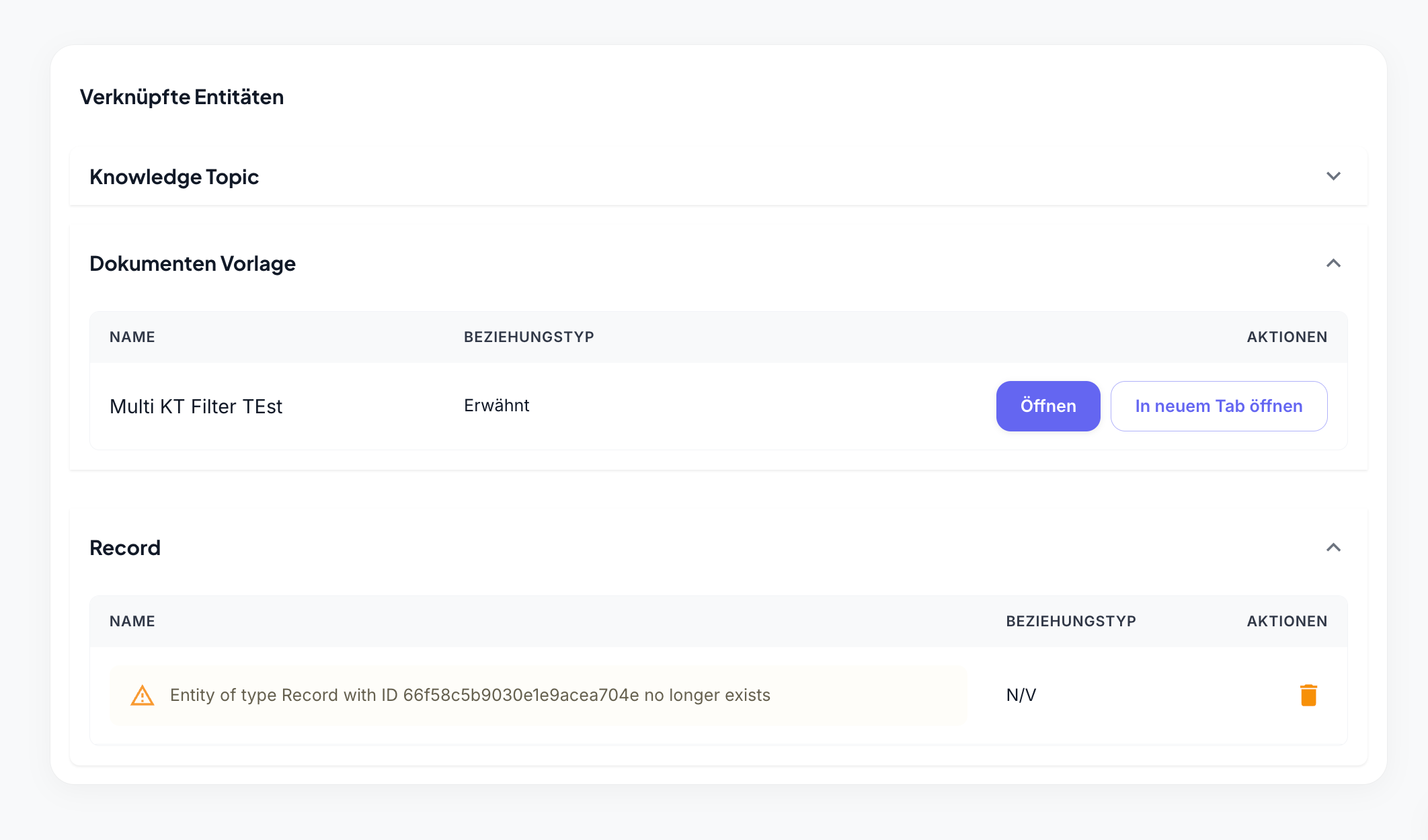Click NAME column header in Record table
The image size is (1428, 840).
(132, 621)
